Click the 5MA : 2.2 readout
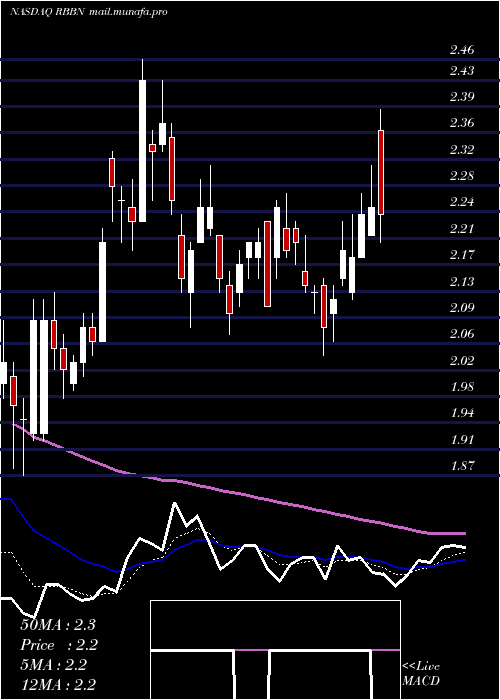 [54, 665]
